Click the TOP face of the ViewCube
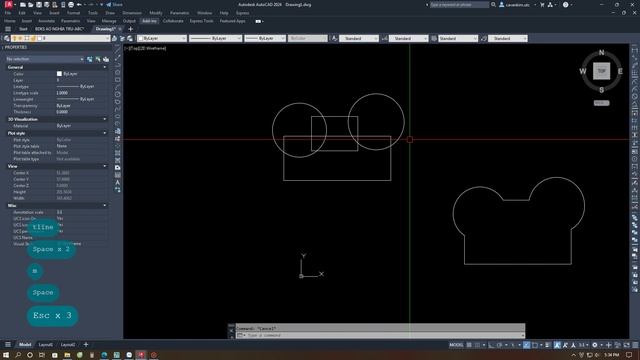 [x=601, y=71]
